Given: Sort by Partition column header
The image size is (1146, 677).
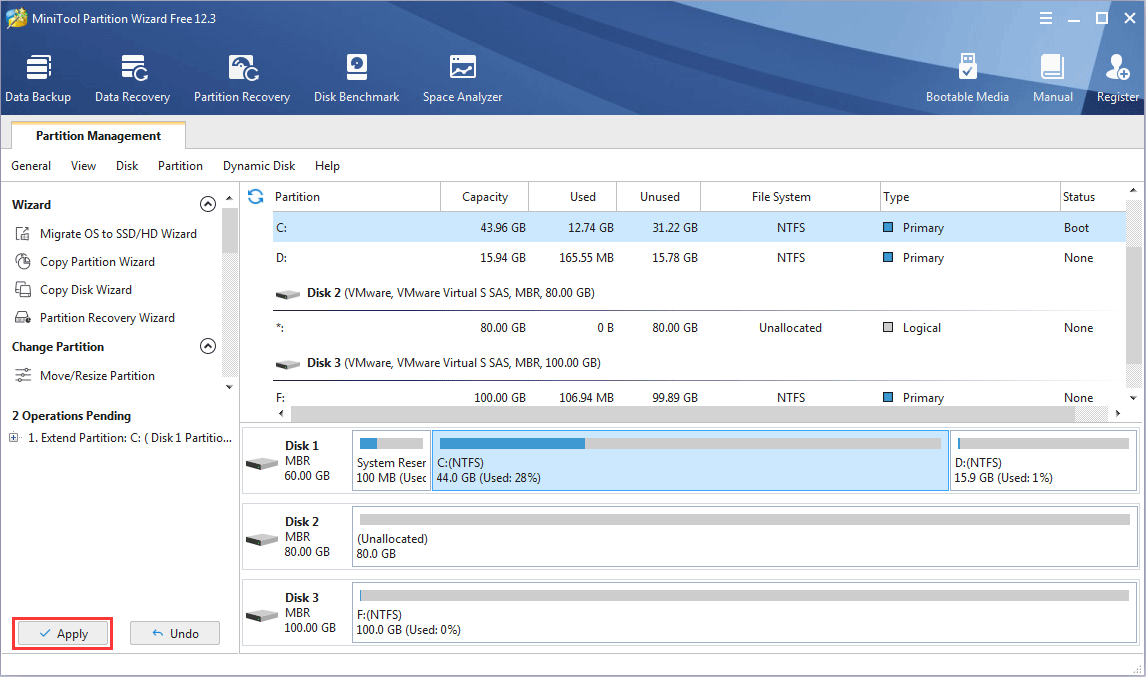Looking at the screenshot, I should coord(357,197).
